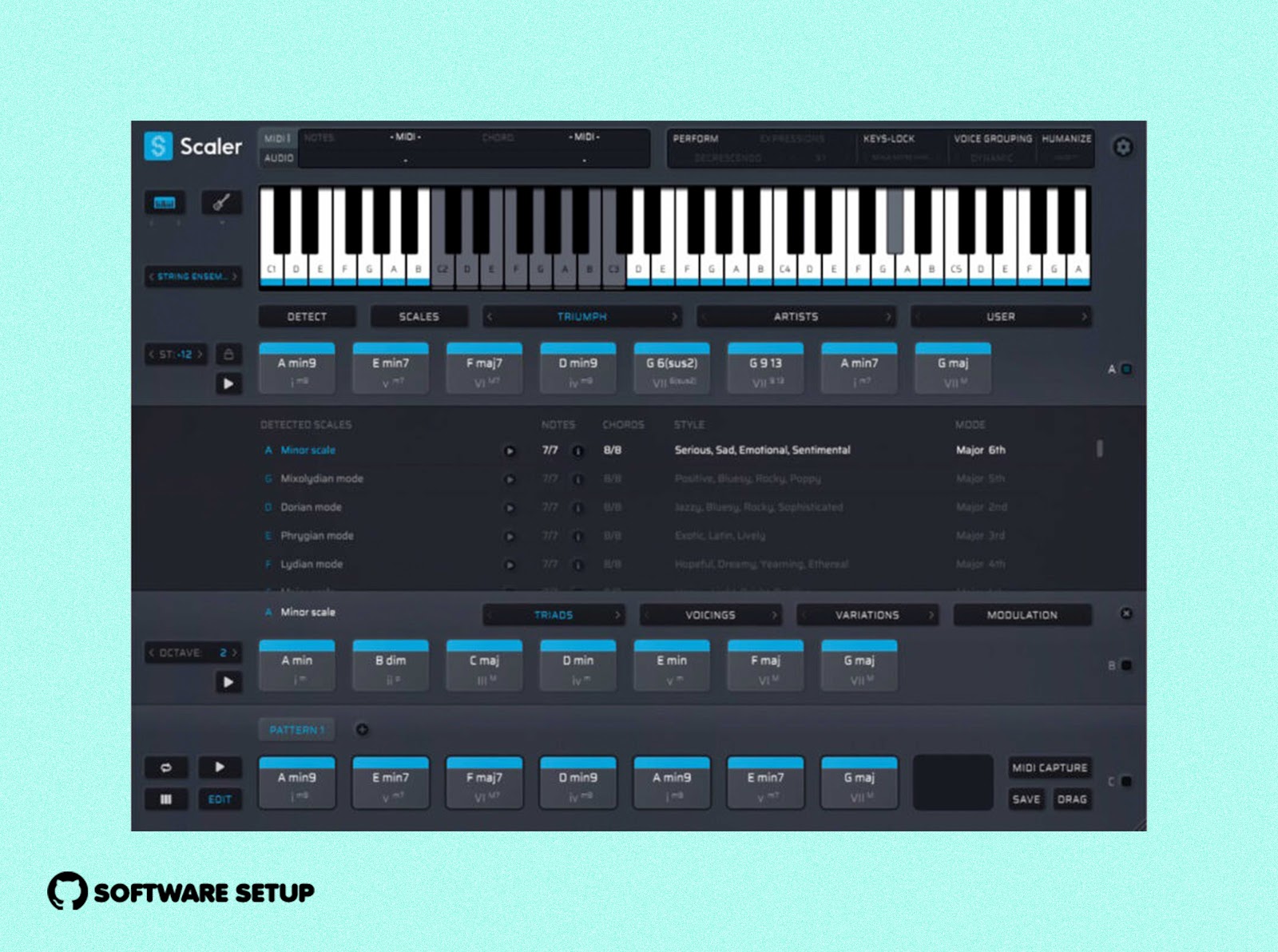The height and width of the screenshot is (952, 1278).
Task: Grab the detected scales list scrollbar
Action: 1100,449
